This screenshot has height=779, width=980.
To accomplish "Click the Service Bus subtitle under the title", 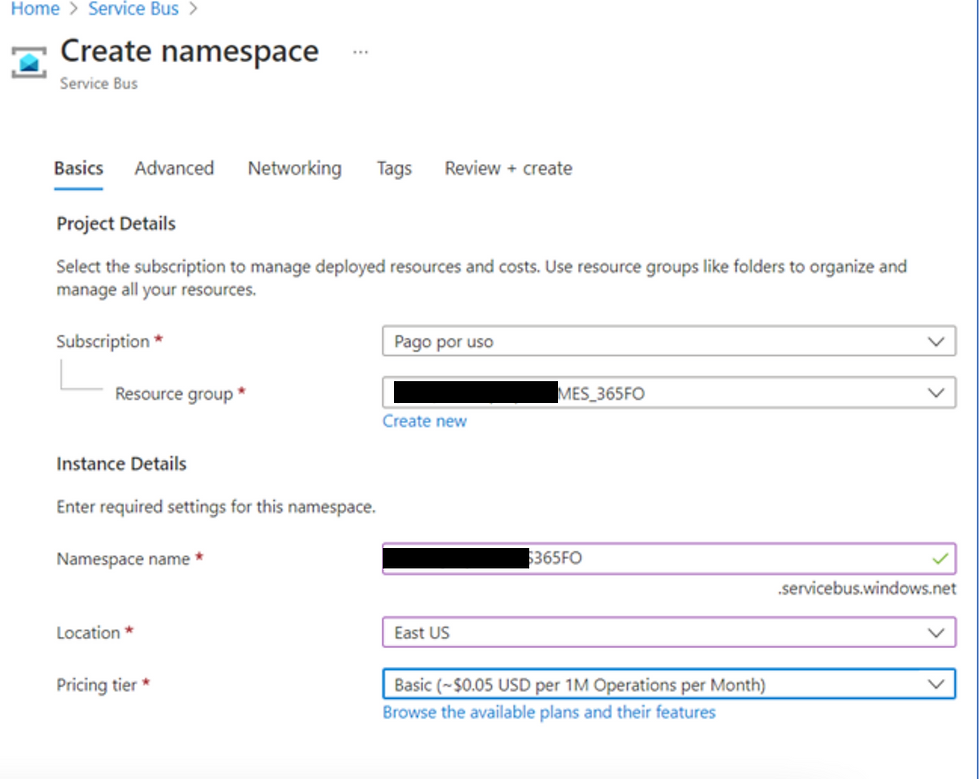I will [x=99, y=84].
